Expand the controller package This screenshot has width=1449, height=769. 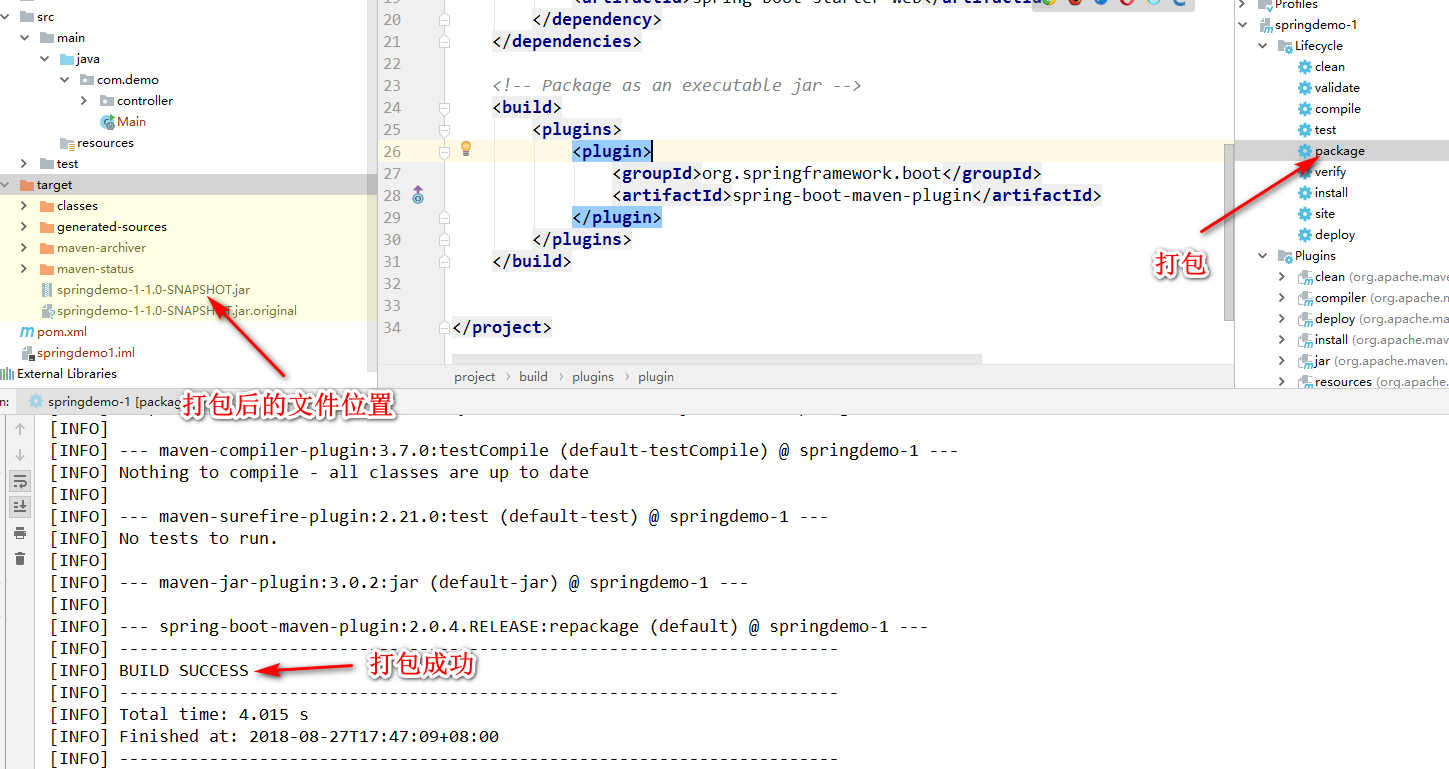[x=84, y=101]
